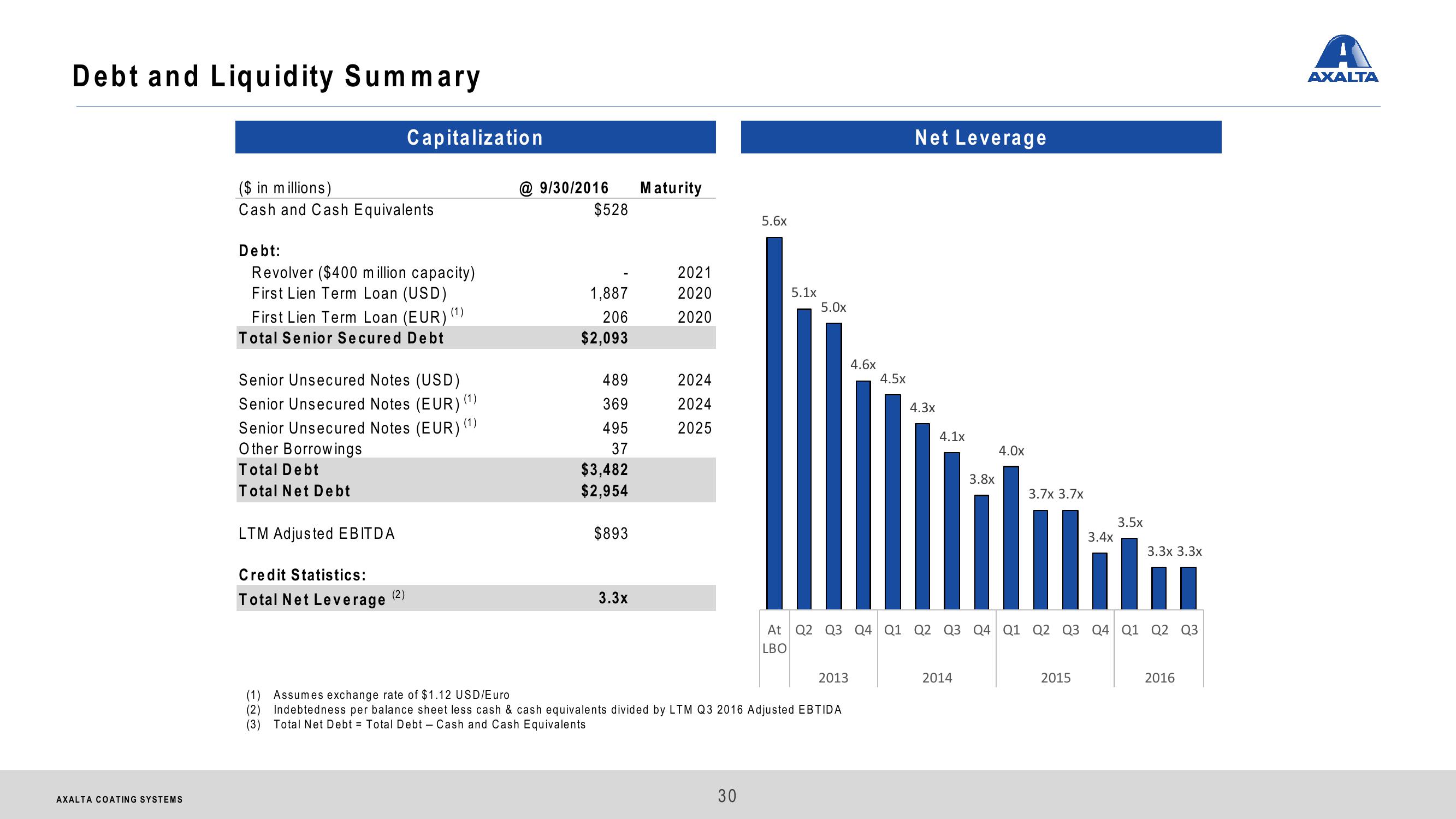Select the 495 EUR notes value
Screen dimensions: 1456x819
pos(615,428)
